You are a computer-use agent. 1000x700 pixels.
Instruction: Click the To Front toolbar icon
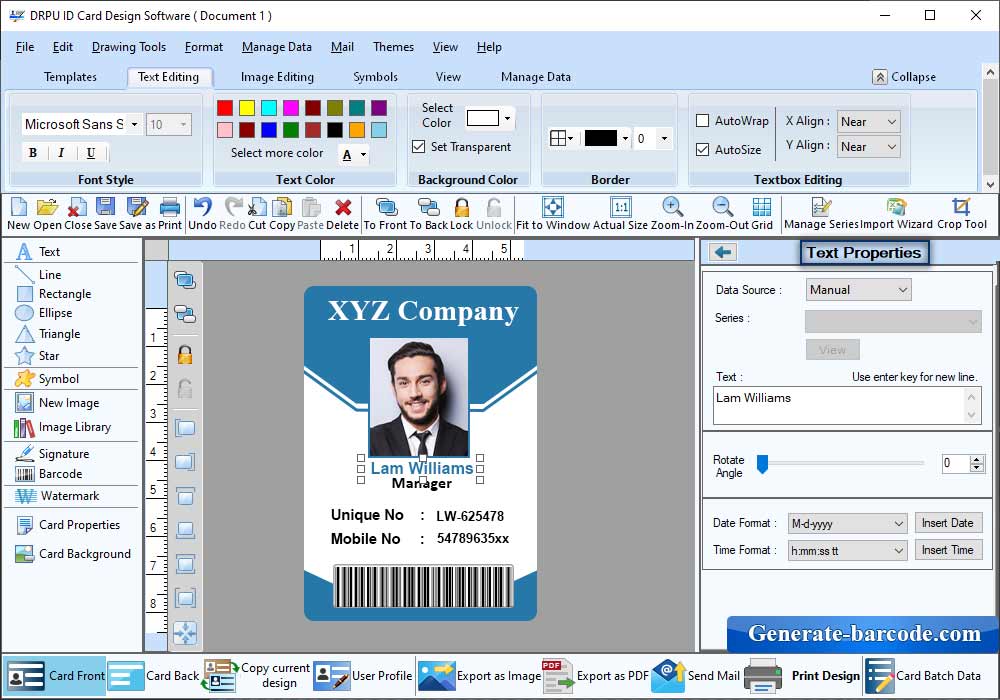[386, 207]
